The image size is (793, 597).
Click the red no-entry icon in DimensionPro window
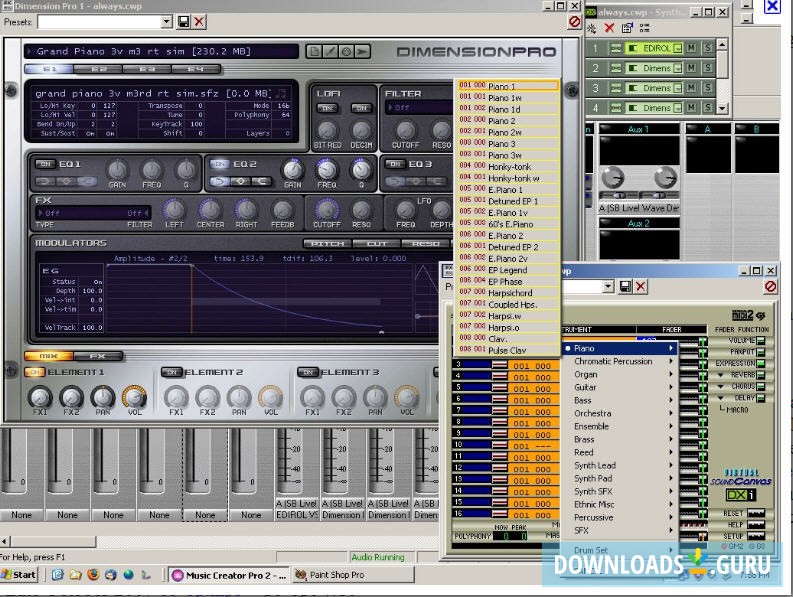(574, 21)
